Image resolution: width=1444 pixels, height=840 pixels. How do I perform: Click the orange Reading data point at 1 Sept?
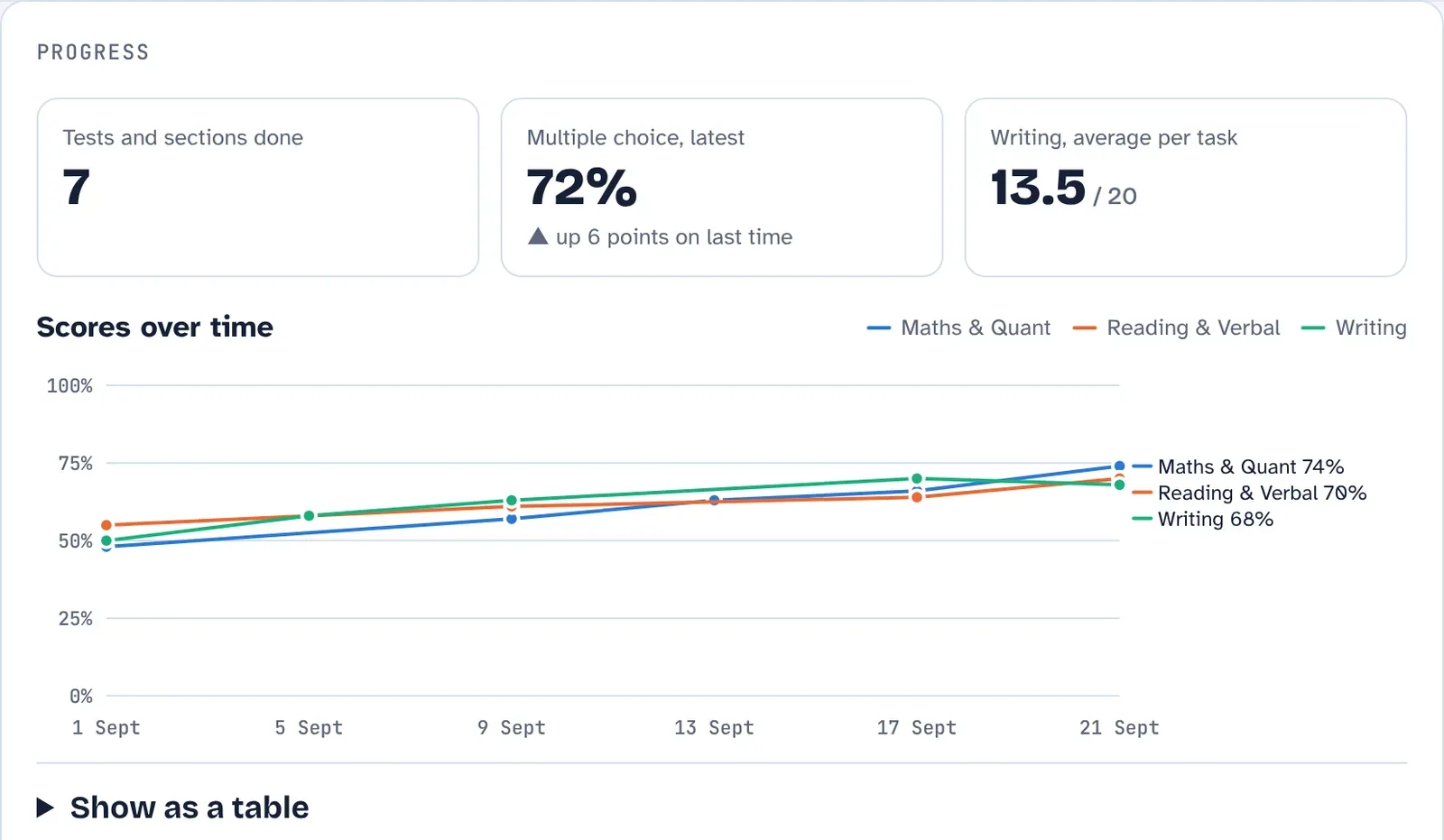[x=106, y=525]
